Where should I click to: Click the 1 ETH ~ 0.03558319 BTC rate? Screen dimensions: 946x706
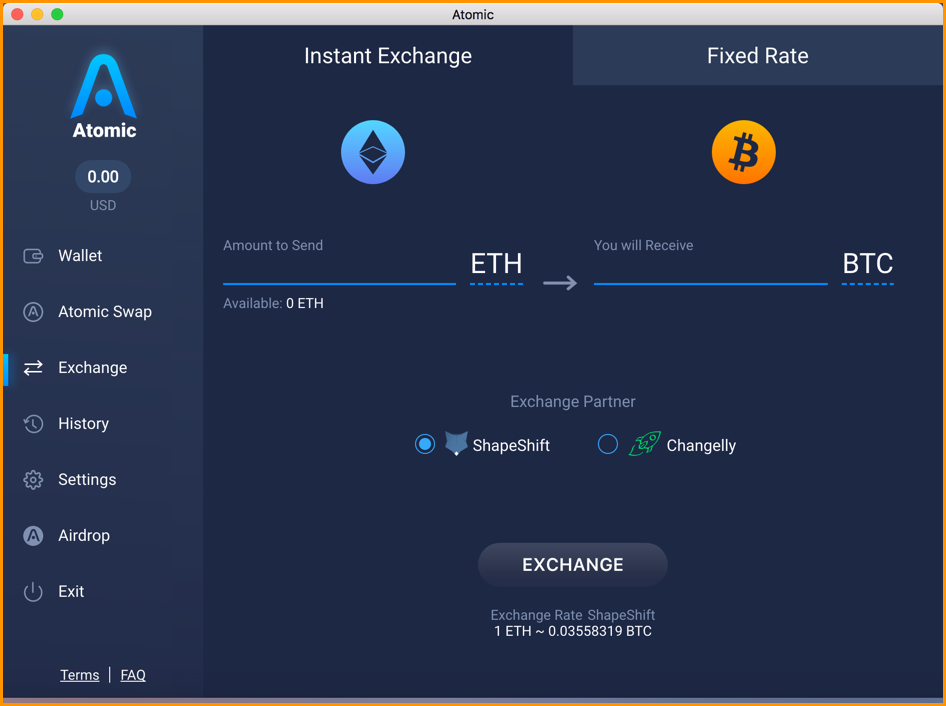[573, 631]
